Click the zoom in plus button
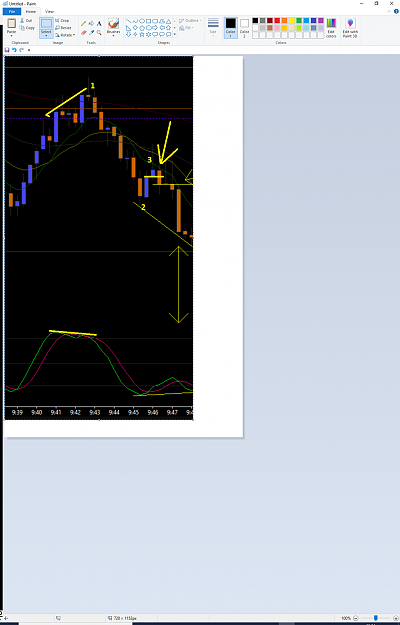The height and width of the screenshot is (625, 400). [x=394, y=618]
